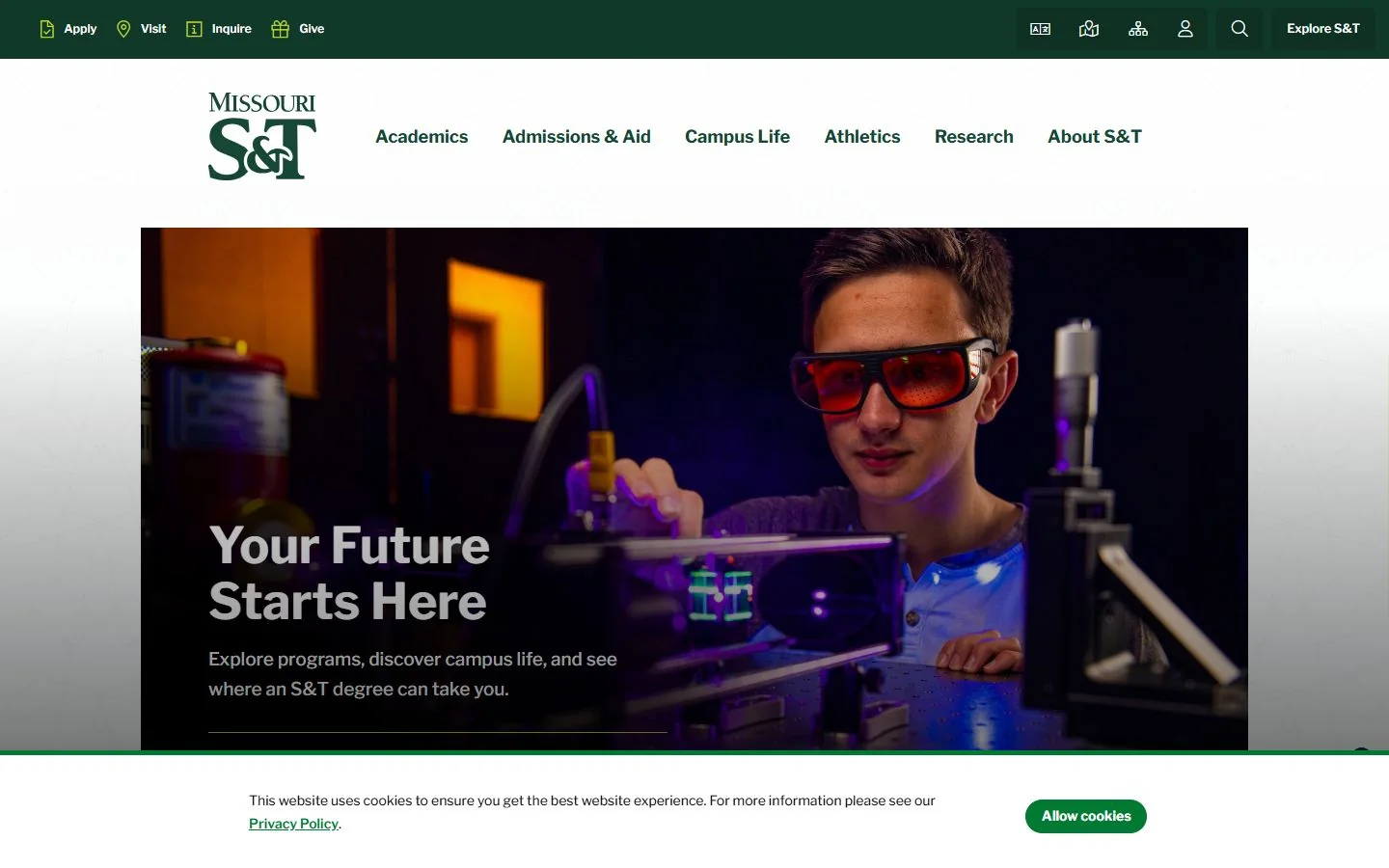Open the Research menu item
The image size is (1389, 868).
(974, 137)
